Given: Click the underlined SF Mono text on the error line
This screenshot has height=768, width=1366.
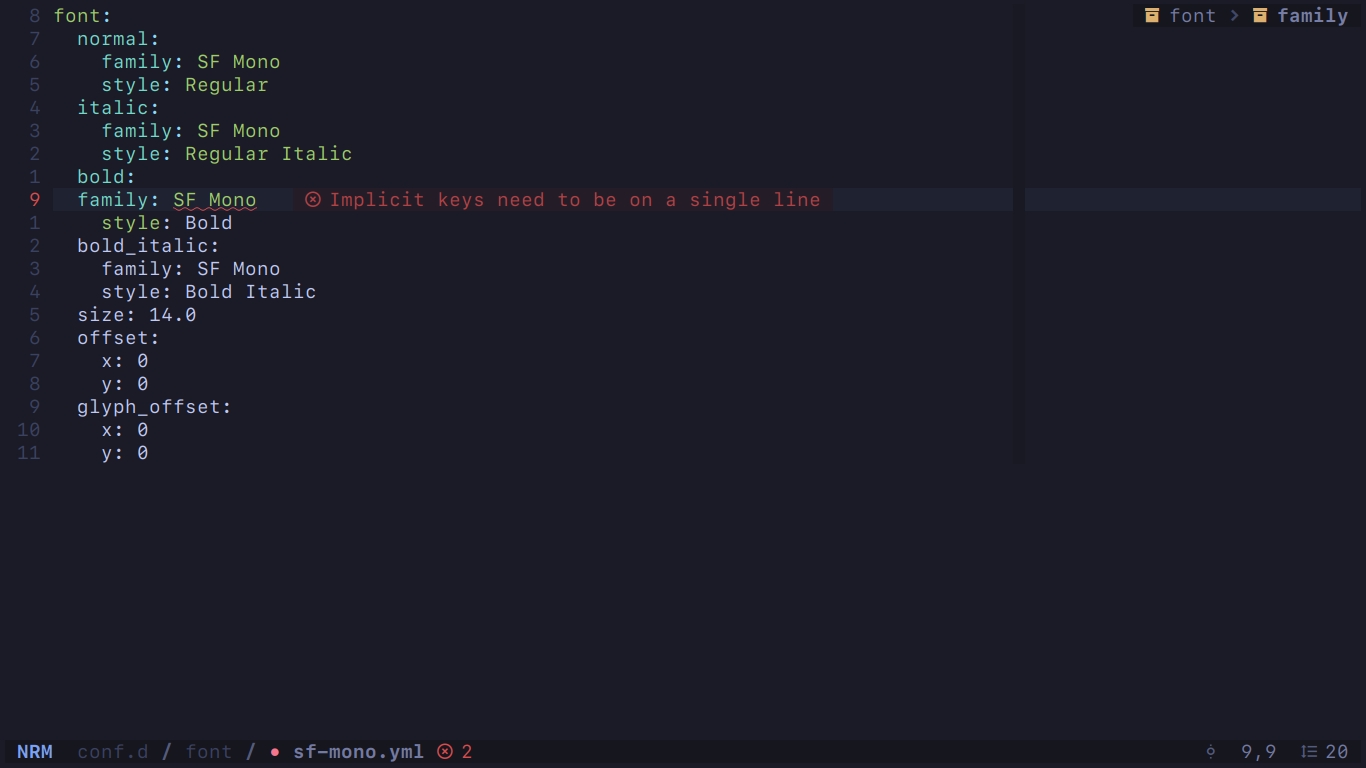Looking at the screenshot, I should [x=214, y=200].
